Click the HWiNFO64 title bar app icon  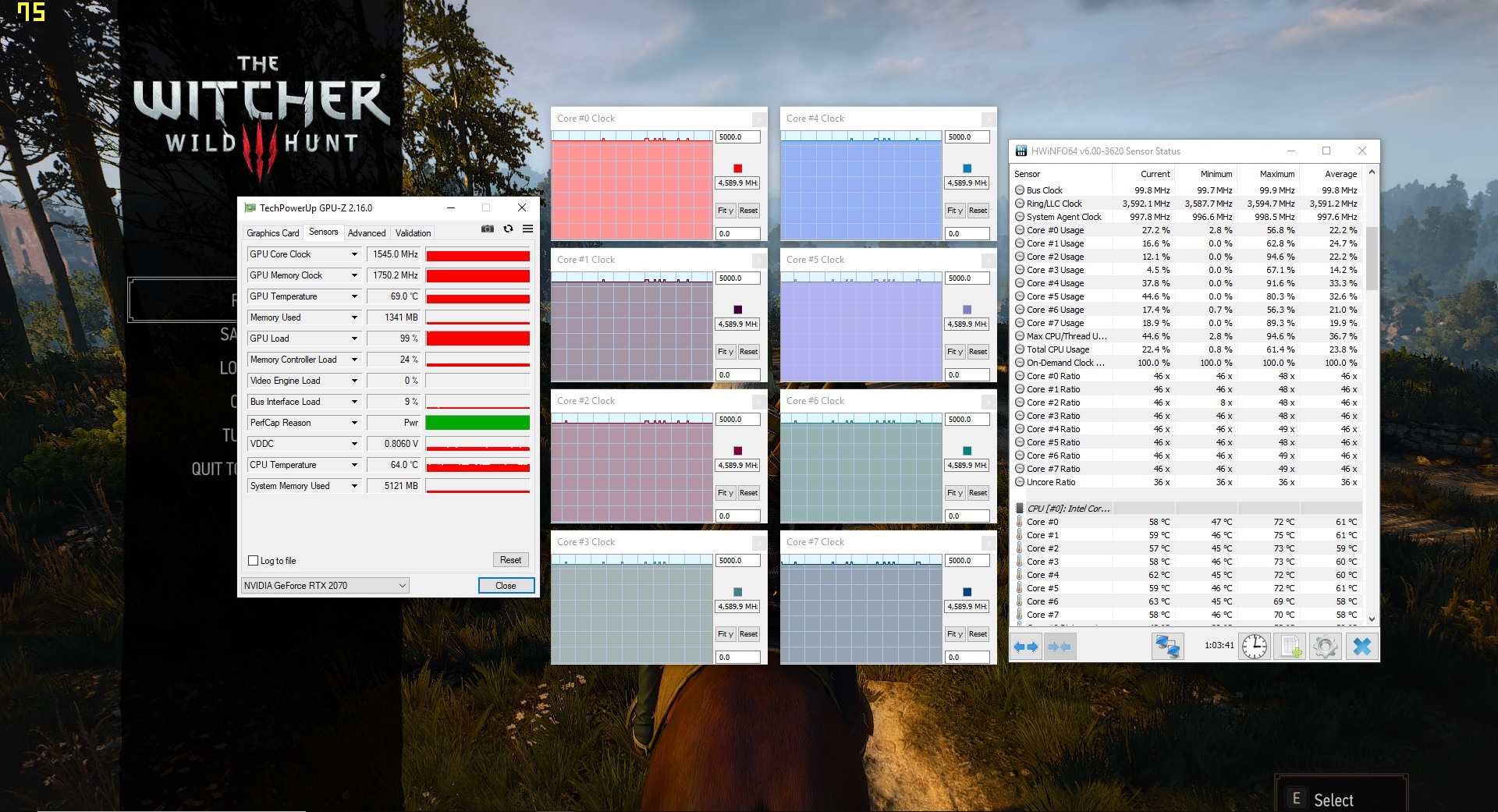pos(1021,151)
